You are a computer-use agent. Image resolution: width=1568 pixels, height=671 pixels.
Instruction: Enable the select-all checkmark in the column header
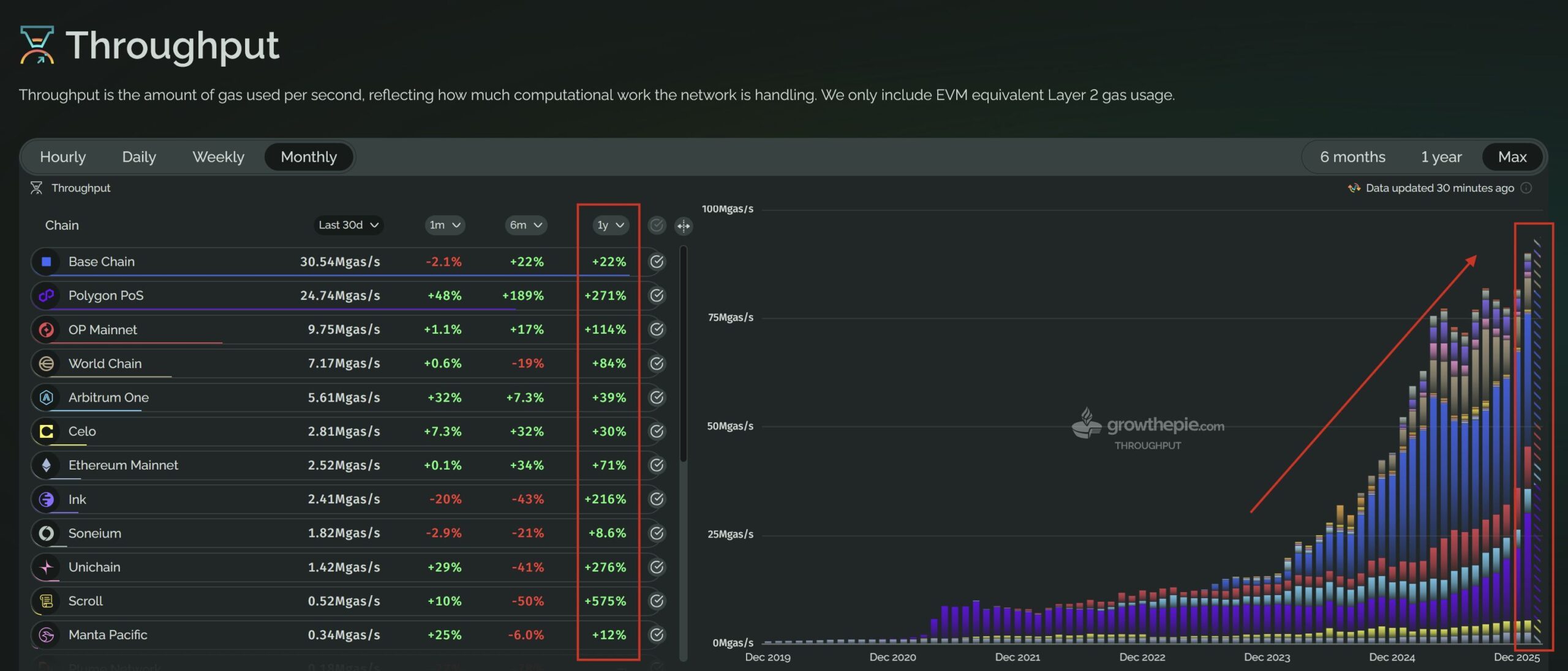click(656, 225)
